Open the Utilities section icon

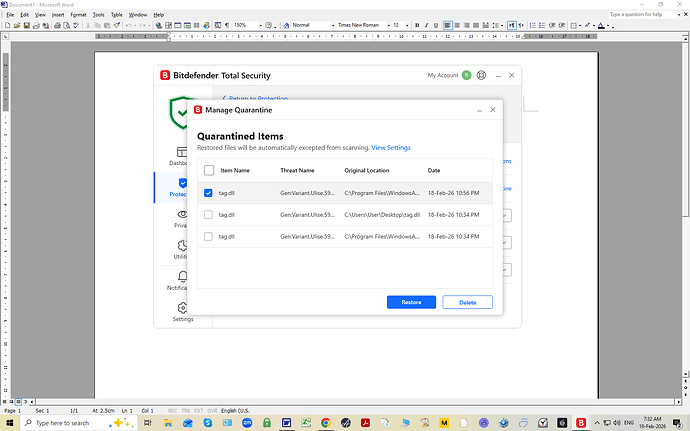pyautogui.click(x=182, y=246)
